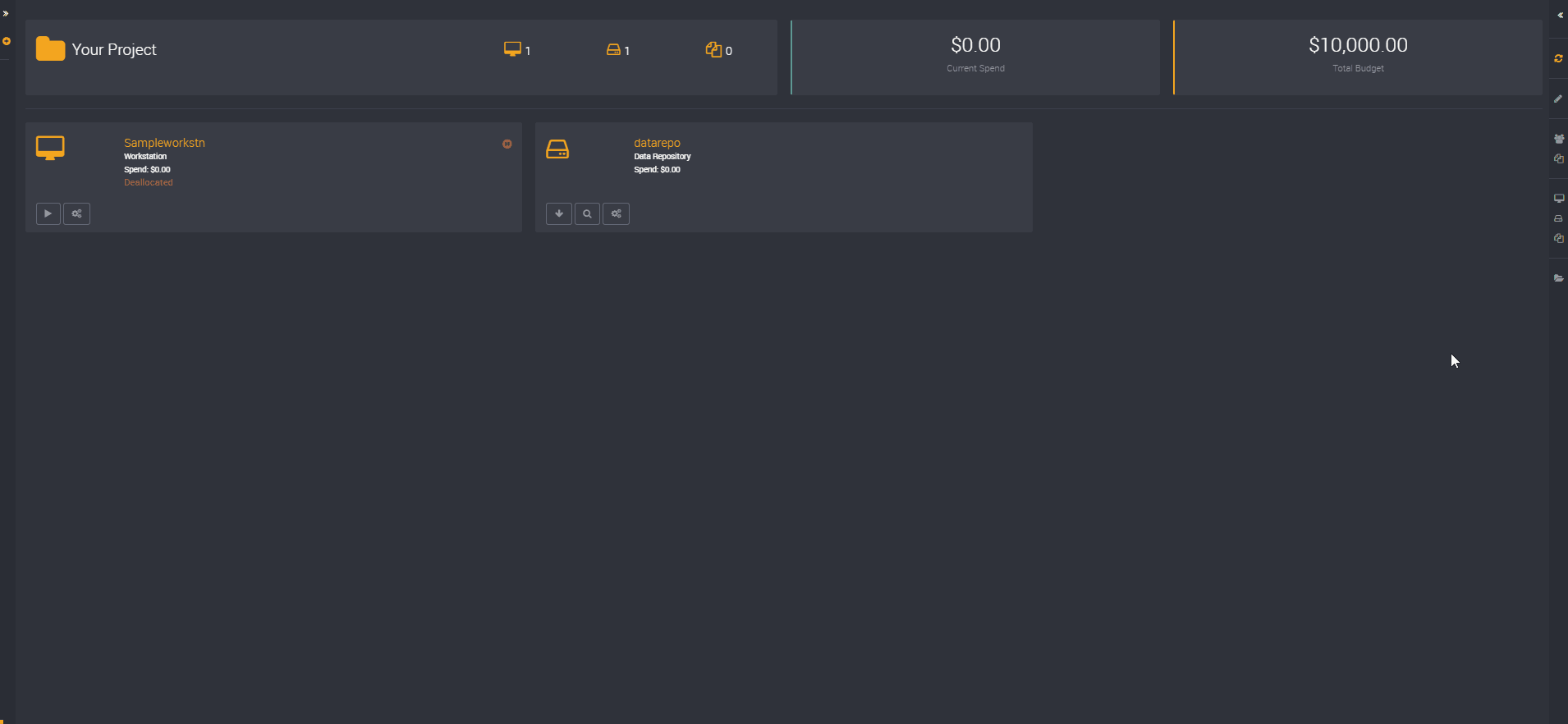Click the Total Budget label
Image resolution: width=1568 pixels, height=724 pixels.
(1358, 68)
